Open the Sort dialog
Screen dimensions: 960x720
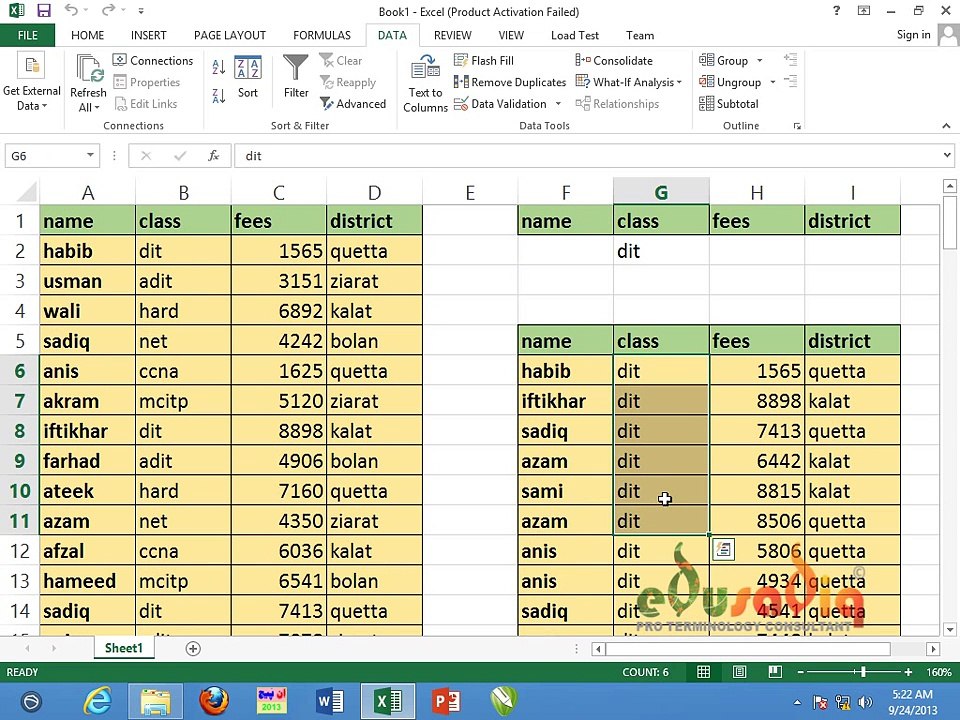click(248, 77)
